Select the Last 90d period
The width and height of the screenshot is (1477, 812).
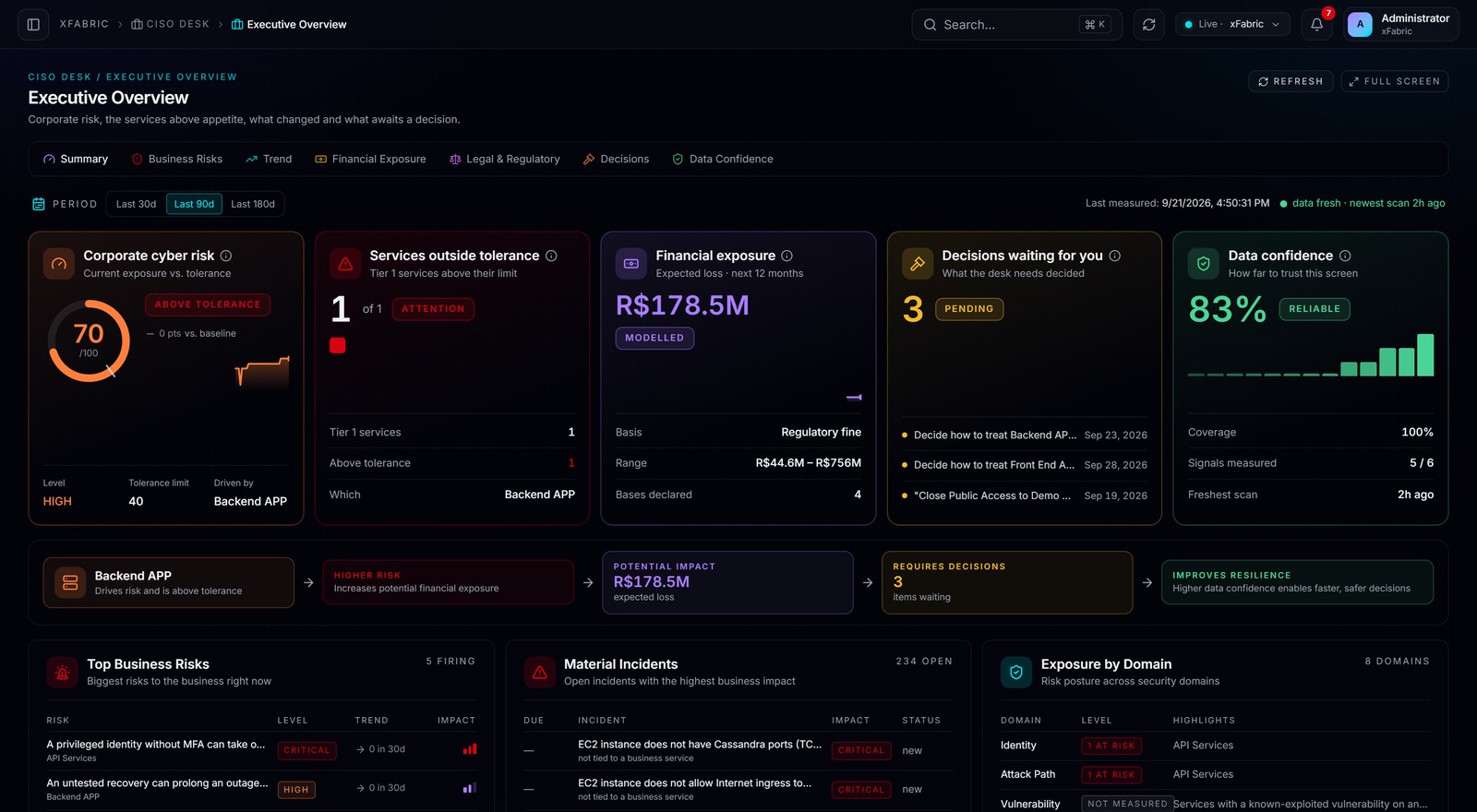click(194, 204)
